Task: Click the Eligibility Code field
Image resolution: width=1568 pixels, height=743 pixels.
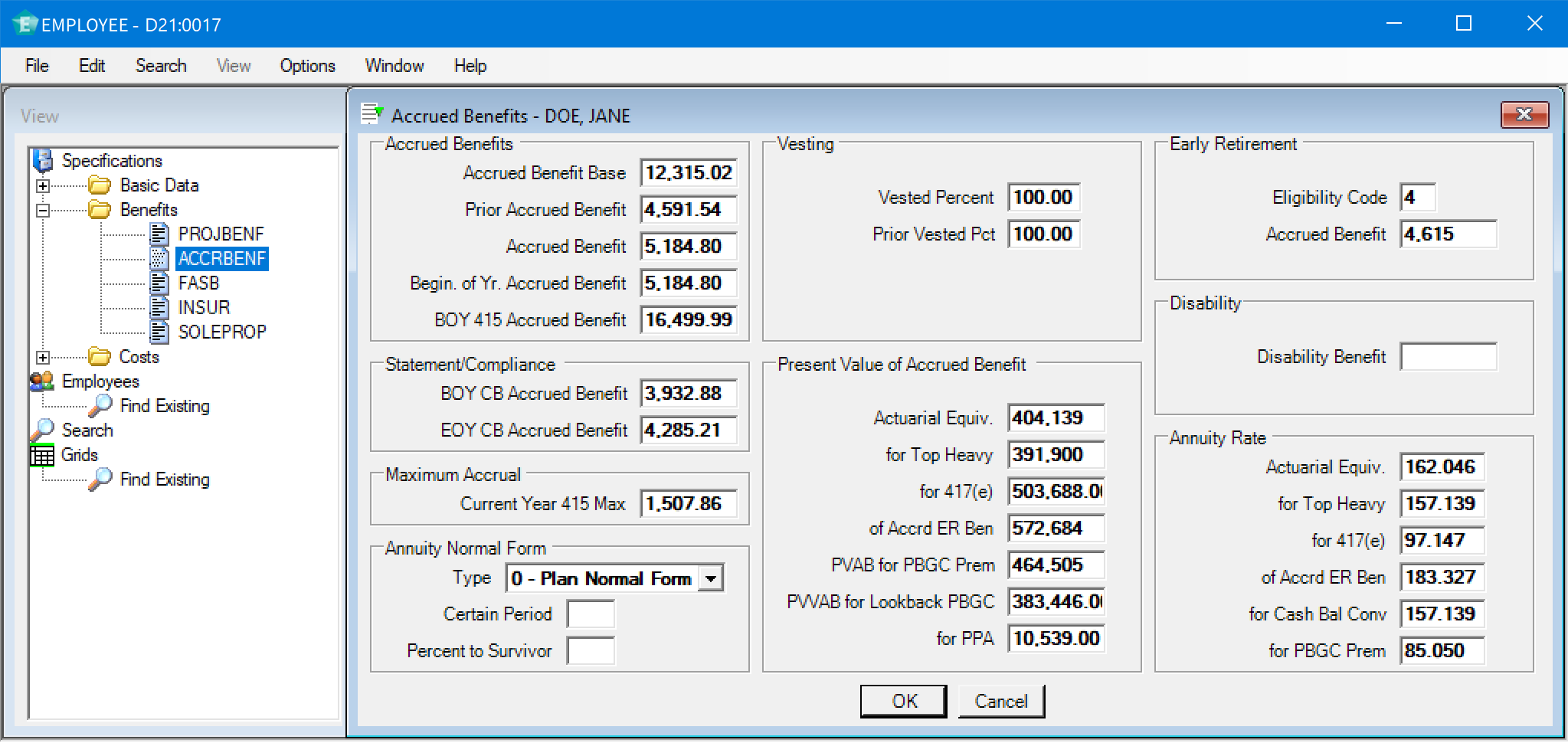Action: pyautogui.click(x=1418, y=197)
